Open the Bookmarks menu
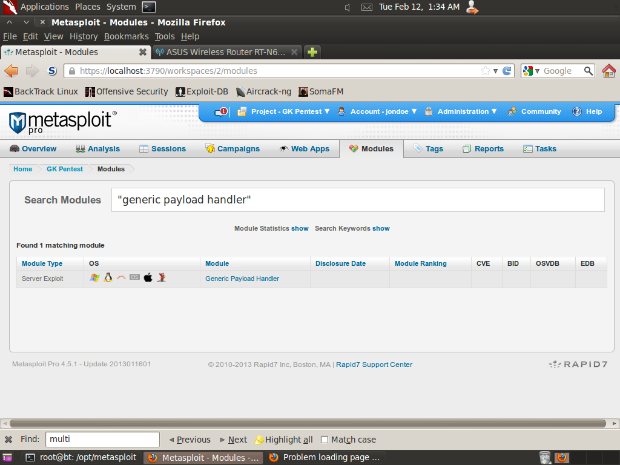Viewport: 620px width, 465px height. (x=126, y=36)
